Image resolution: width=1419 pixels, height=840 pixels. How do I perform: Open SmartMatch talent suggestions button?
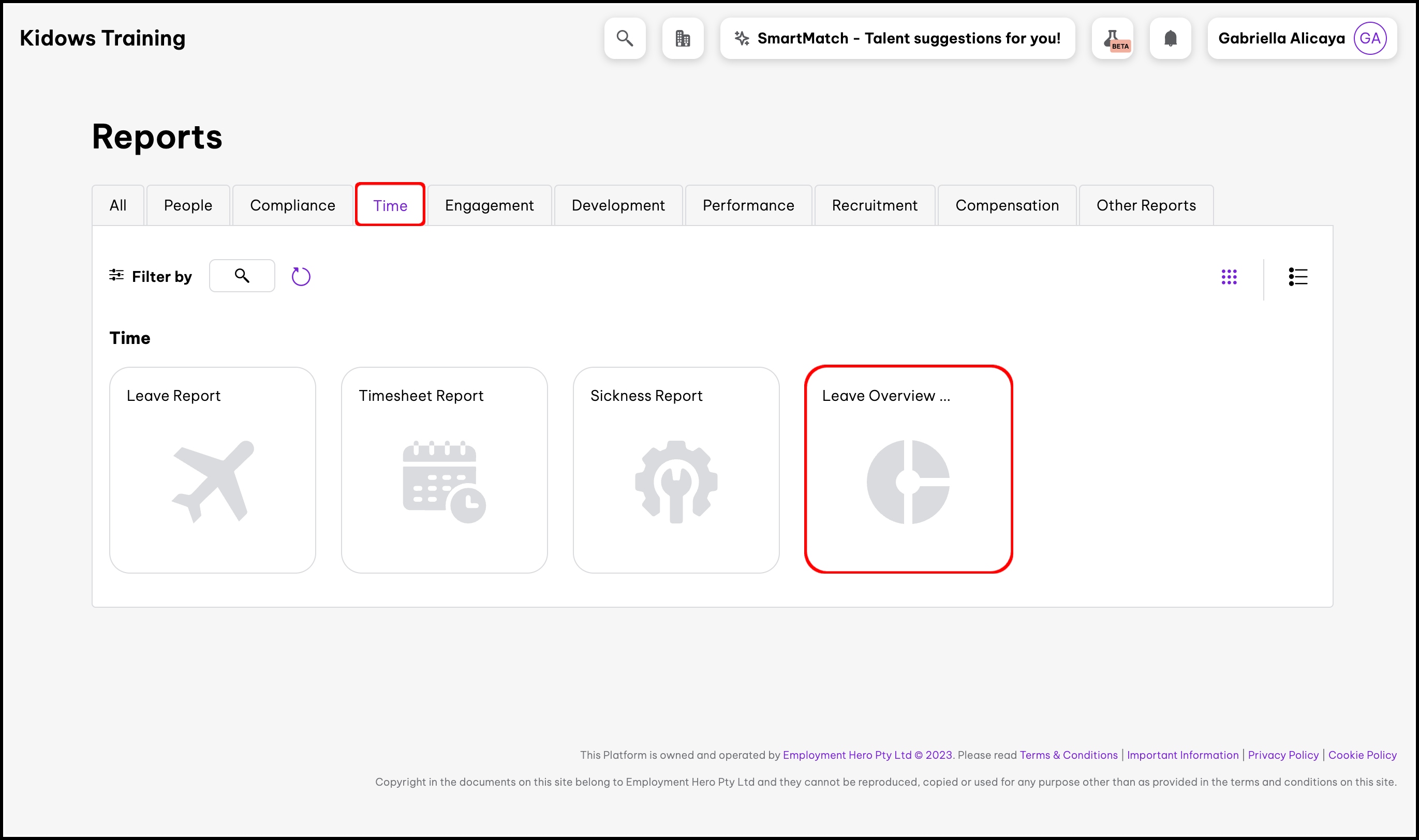click(x=897, y=38)
